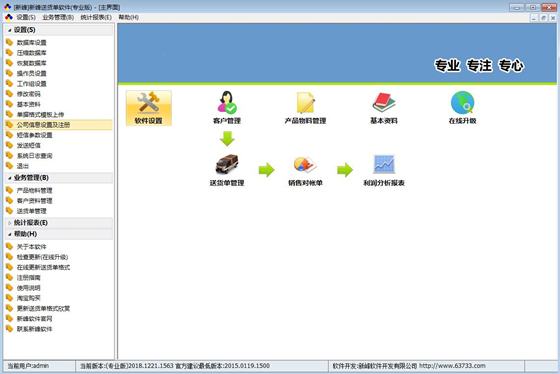Viewport: 560px width, 374px height.
Task: Launch 在线升级 globe icon
Action: coord(462,108)
